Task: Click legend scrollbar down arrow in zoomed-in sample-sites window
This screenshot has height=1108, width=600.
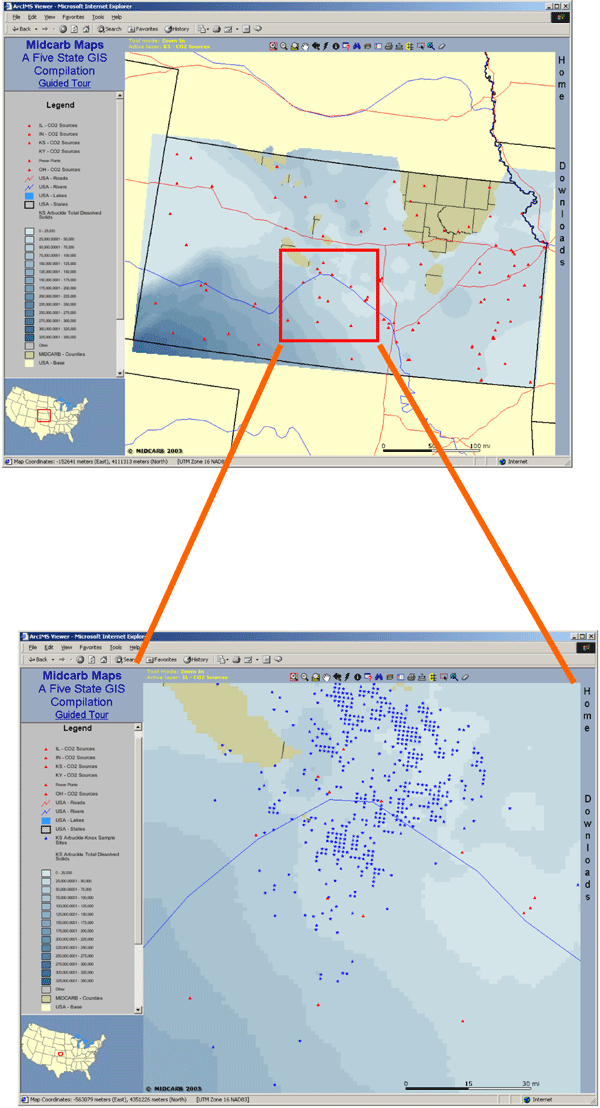Action: coord(139,1009)
